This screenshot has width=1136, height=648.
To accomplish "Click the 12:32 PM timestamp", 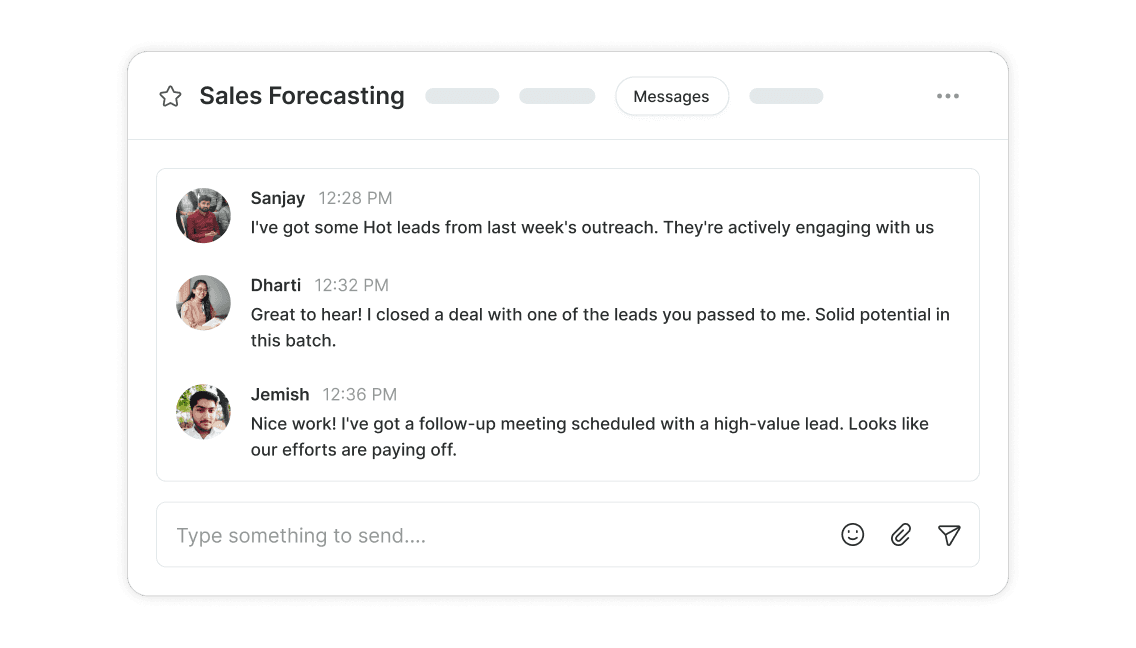I will point(351,285).
